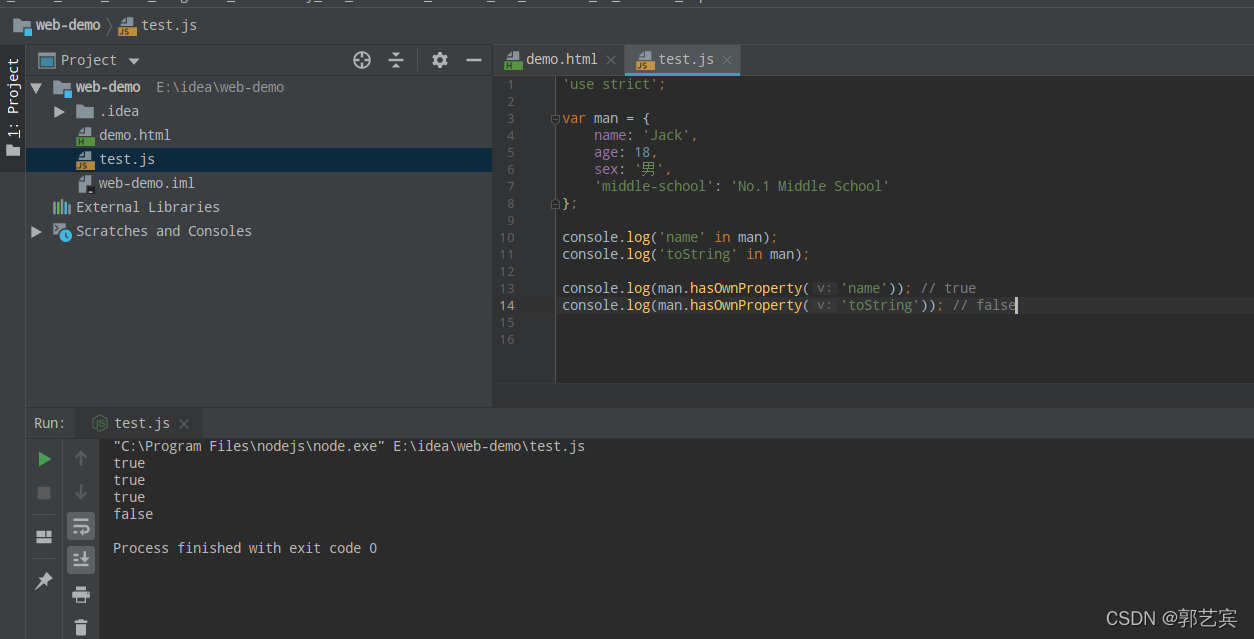The width and height of the screenshot is (1254, 639).
Task: Click web-demo breadcrumb in navigation bar
Action: tap(57, 25)
